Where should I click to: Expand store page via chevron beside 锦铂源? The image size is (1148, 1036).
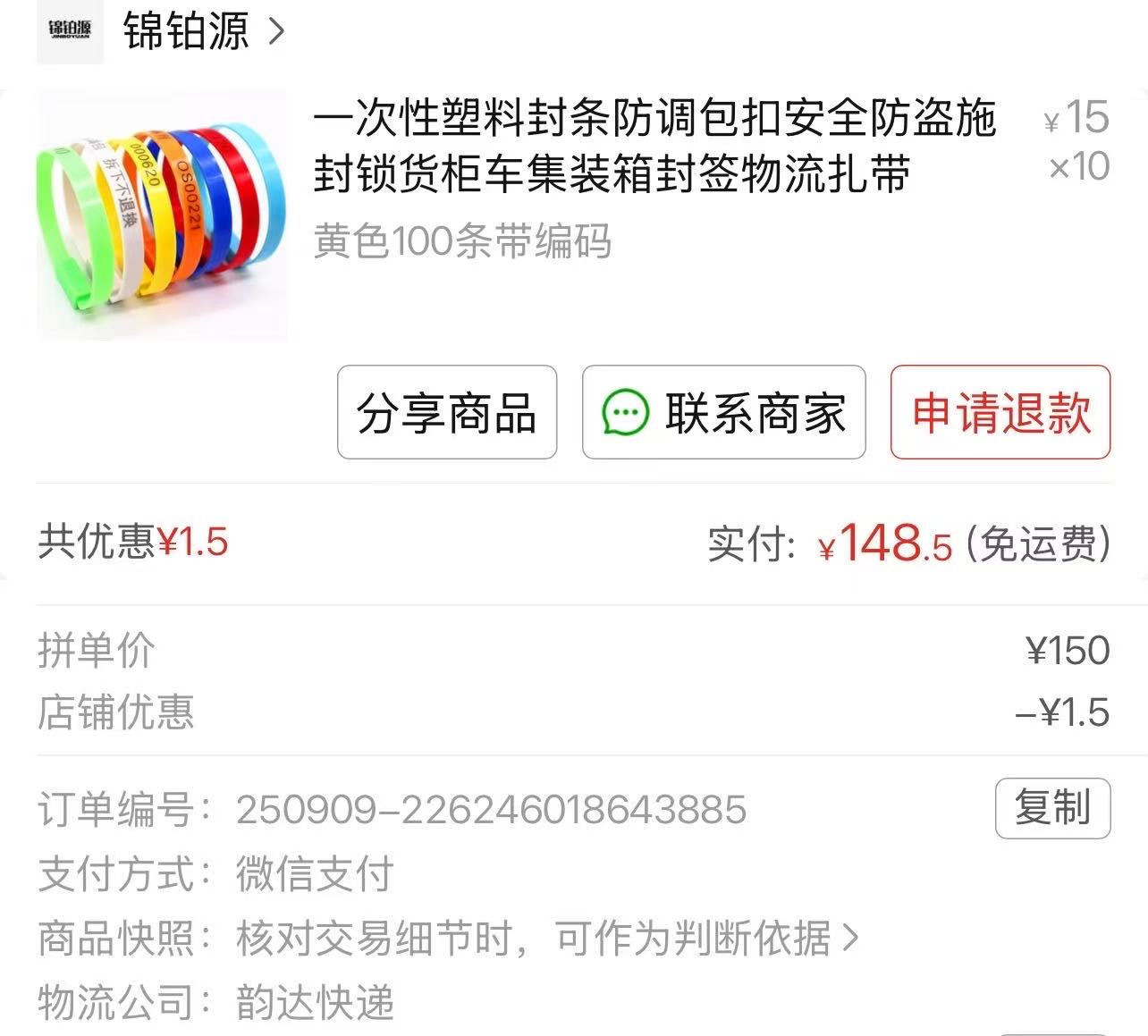276,31
